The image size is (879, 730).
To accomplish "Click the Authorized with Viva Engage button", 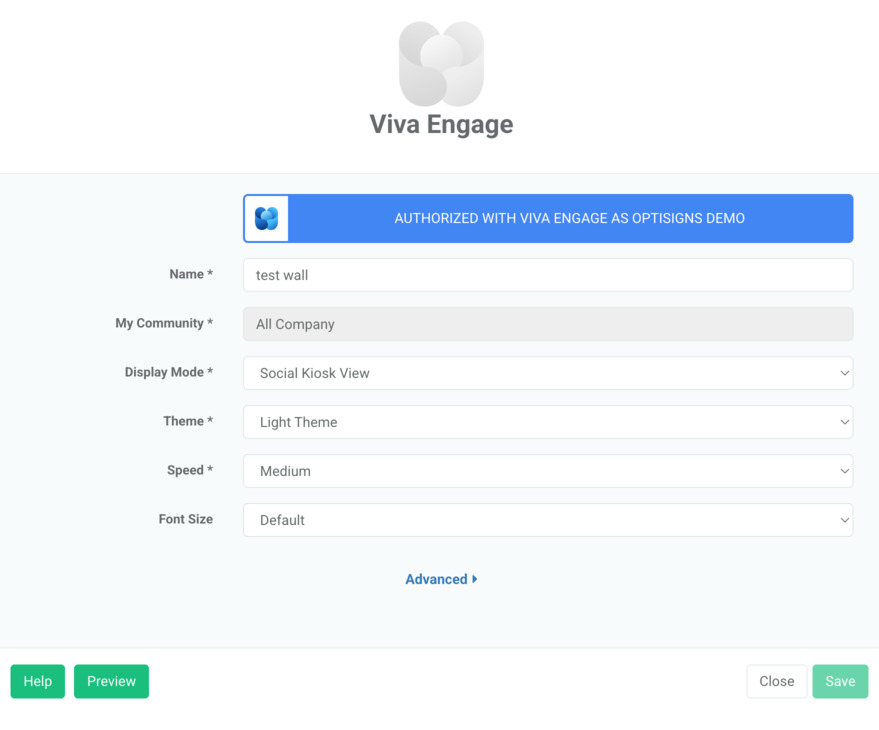I will point(548,219).
